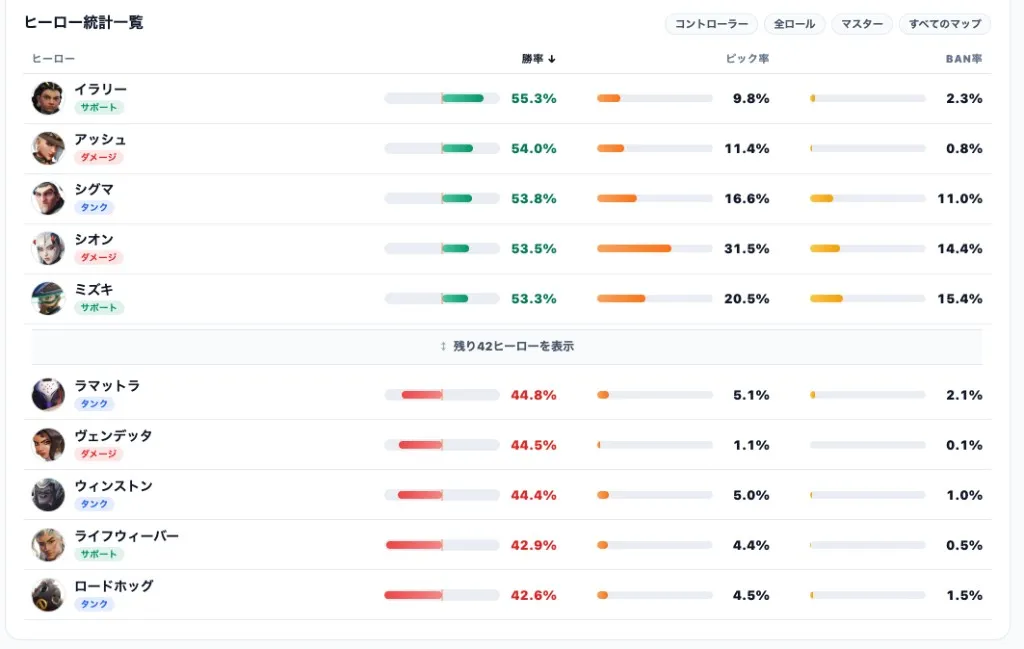
Task: Click the ヒーロー統計一覧 heading
Action: click(84, 22)
